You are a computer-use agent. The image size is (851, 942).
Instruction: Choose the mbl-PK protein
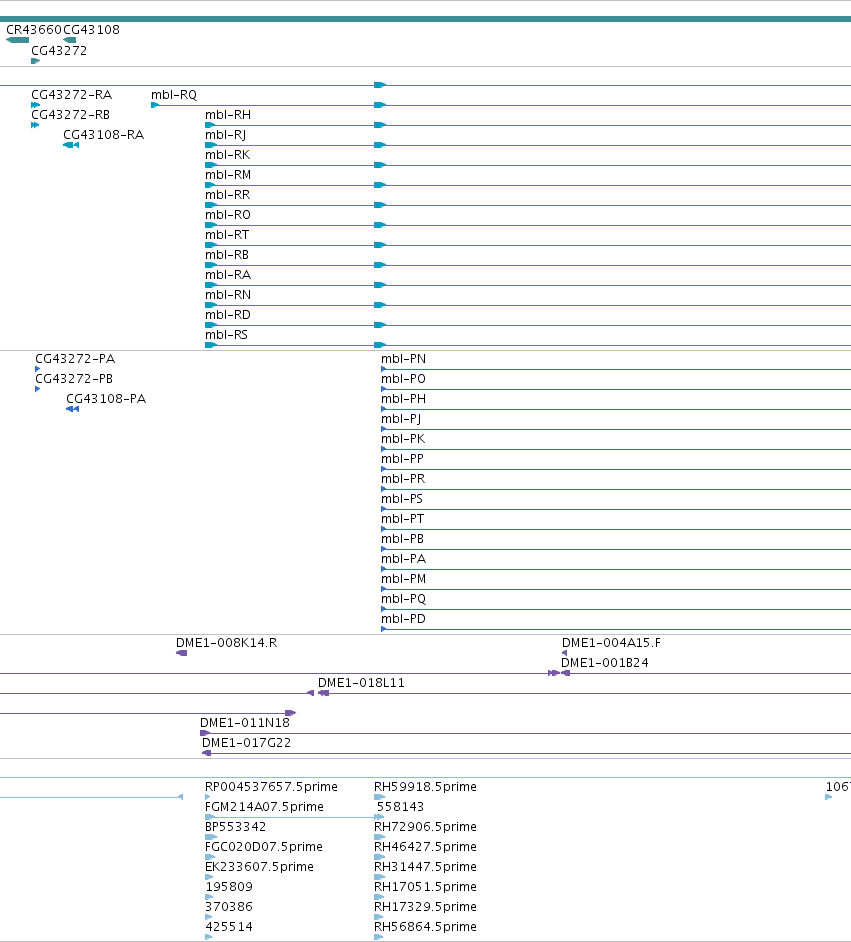403,439
